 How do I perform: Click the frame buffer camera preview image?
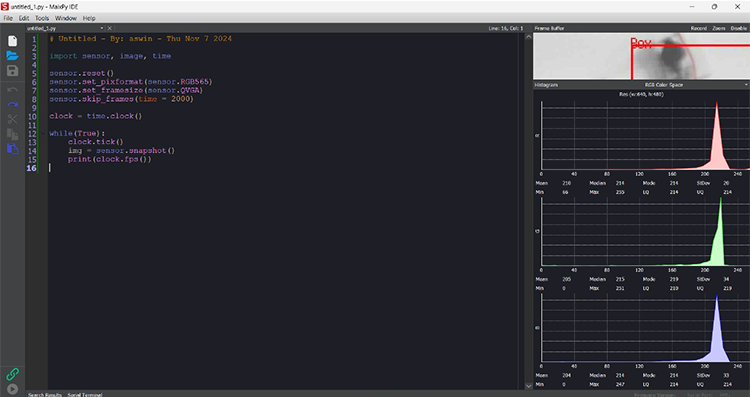click(x=641, y=56)
